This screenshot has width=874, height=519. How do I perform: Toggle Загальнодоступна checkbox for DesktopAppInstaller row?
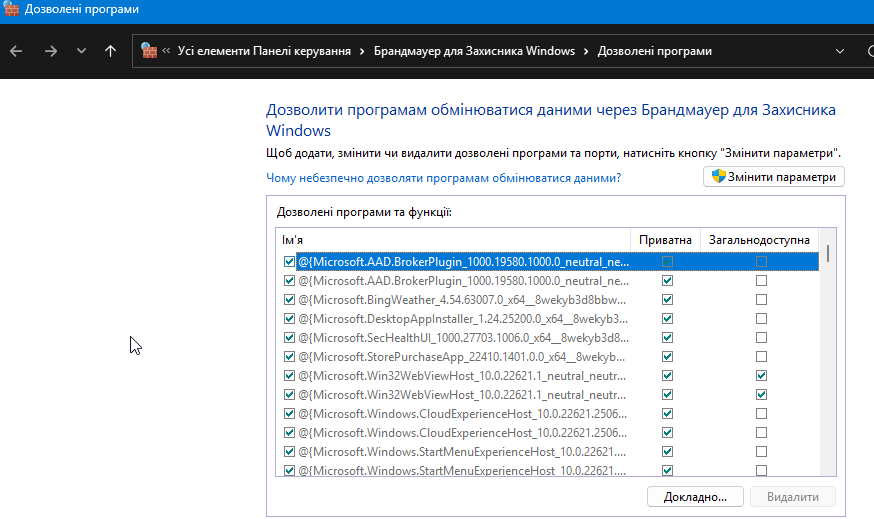(x=761, y=319)
